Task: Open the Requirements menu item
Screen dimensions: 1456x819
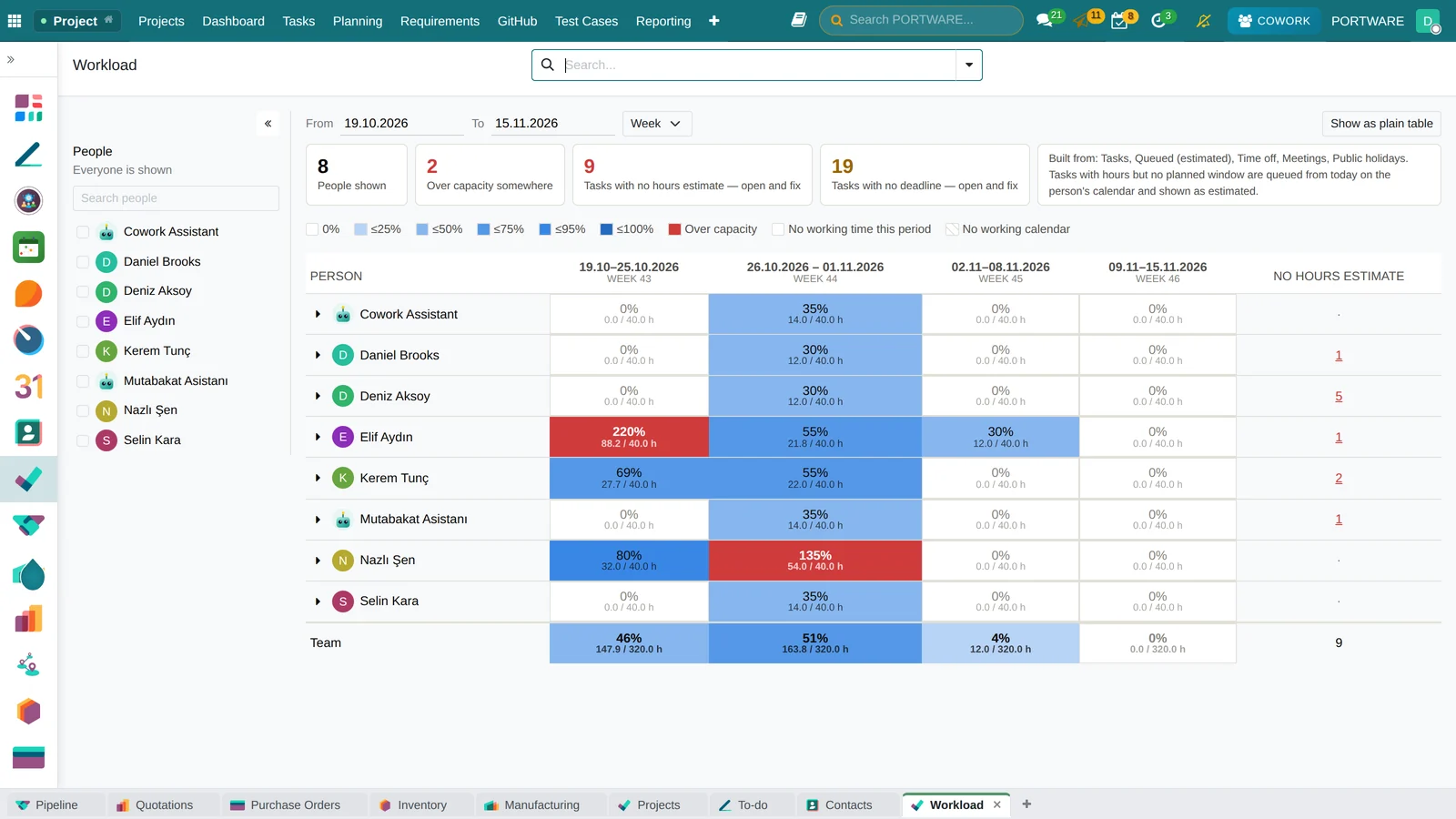Action: click(x=440, y=20)
